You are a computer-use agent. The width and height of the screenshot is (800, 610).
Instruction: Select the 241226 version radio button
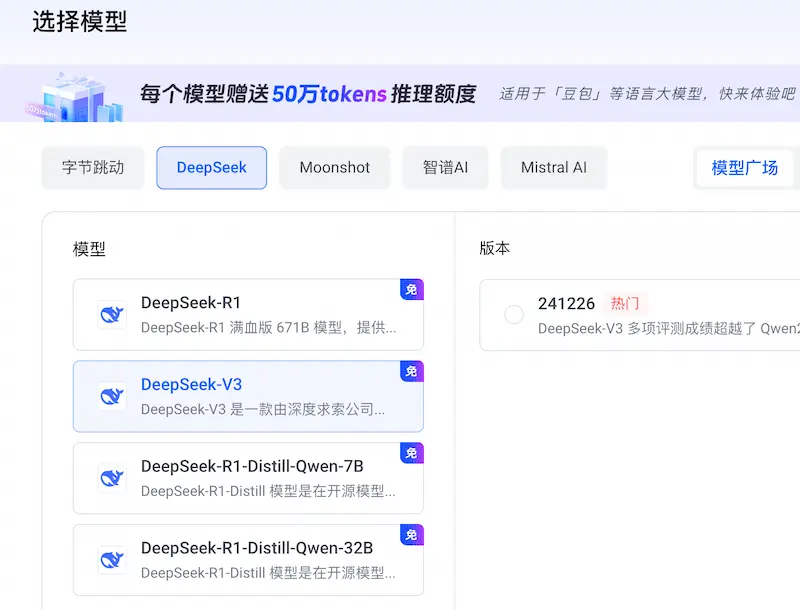[x=513, y=314]
